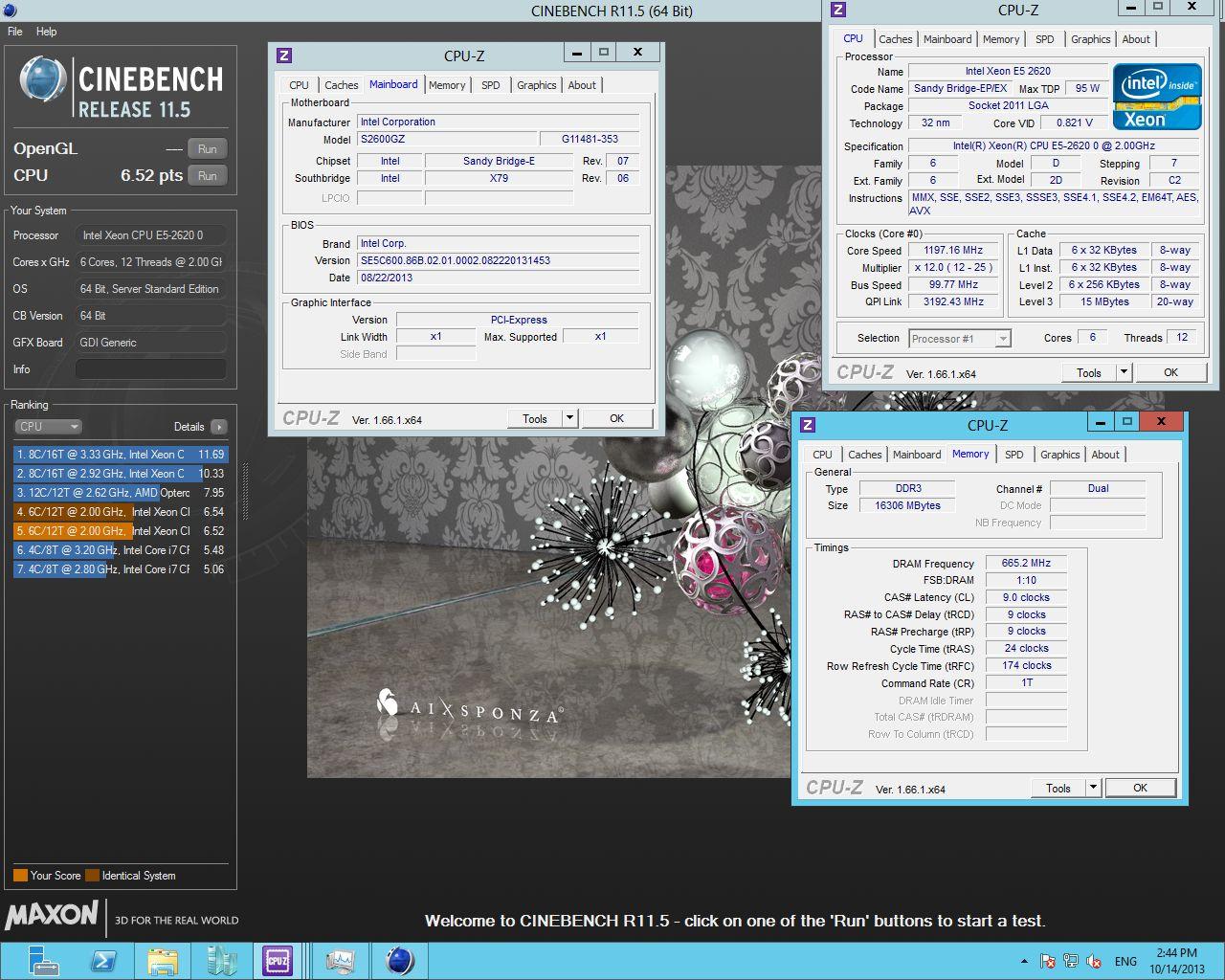Open Mainboard tab in the top-right CPU-Z window

click(947, 39)
